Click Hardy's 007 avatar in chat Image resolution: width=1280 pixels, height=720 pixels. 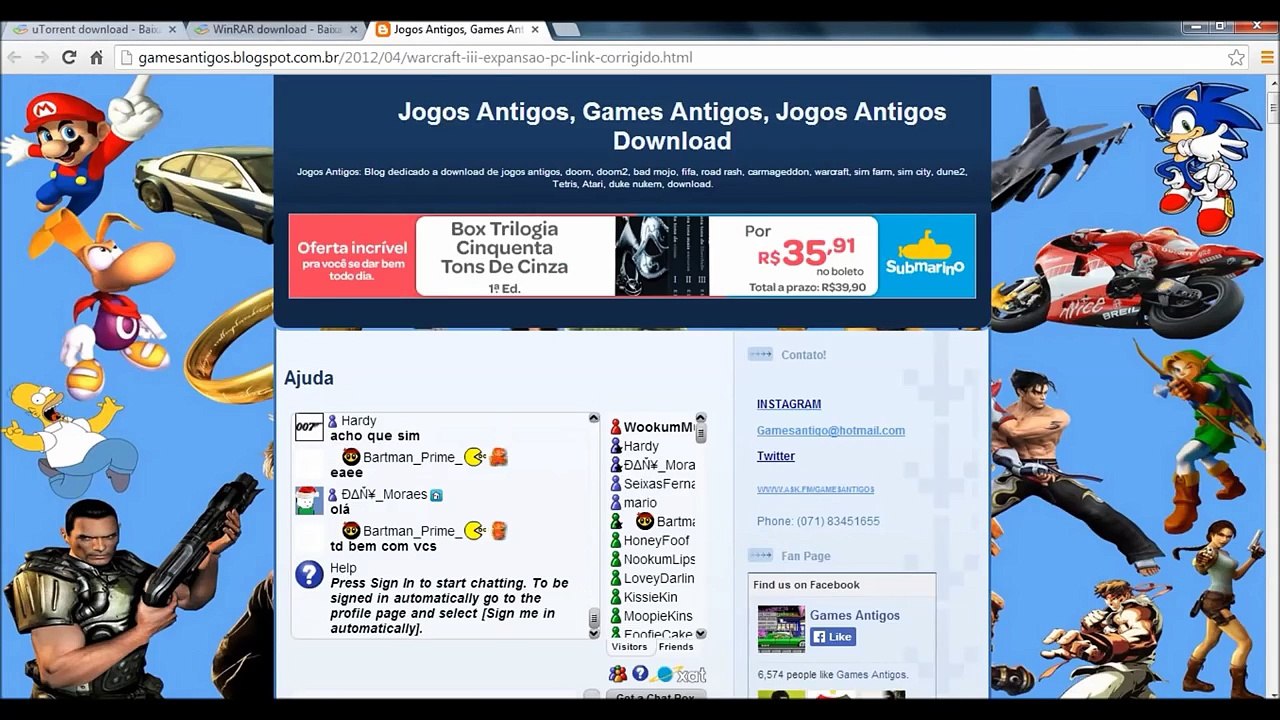coord(309,427)
